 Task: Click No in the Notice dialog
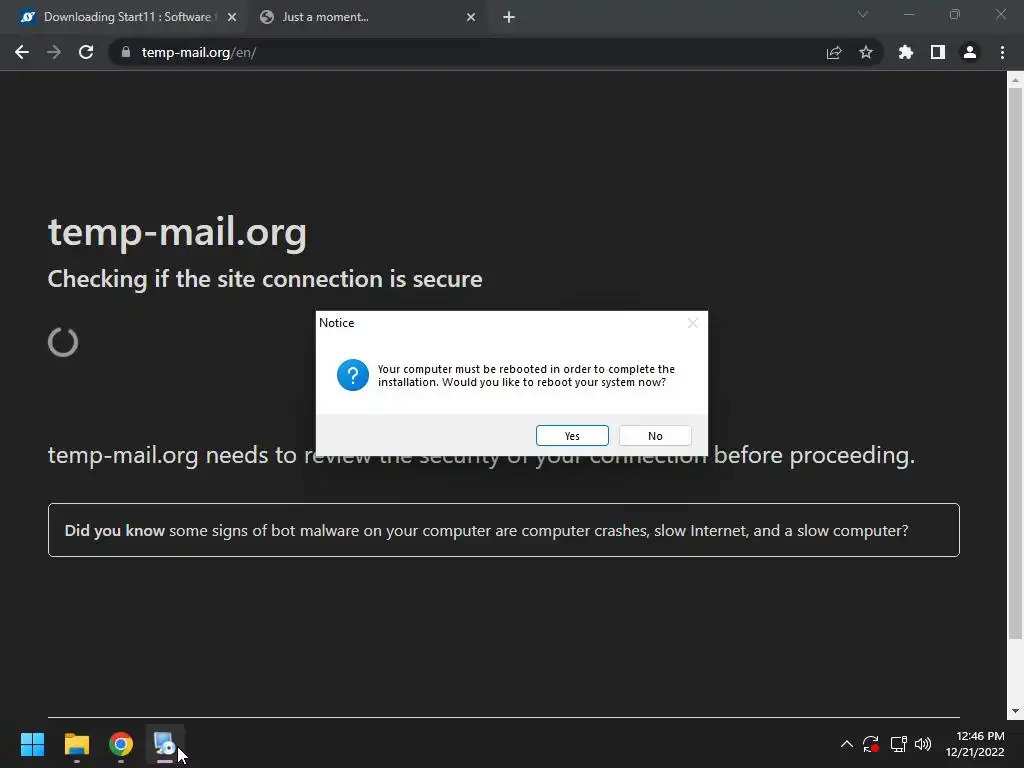655,436
